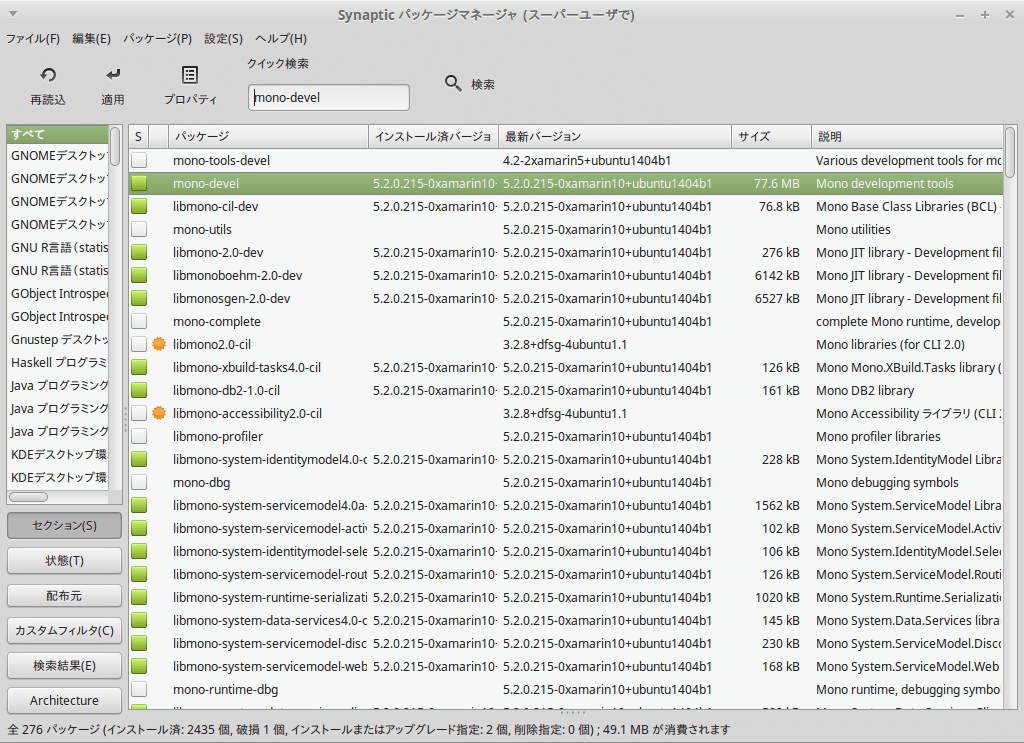This screenshot has height=743, width=1024.
Task: Click the package list vertical scrollbar
Action: (x=1010, y=152)
